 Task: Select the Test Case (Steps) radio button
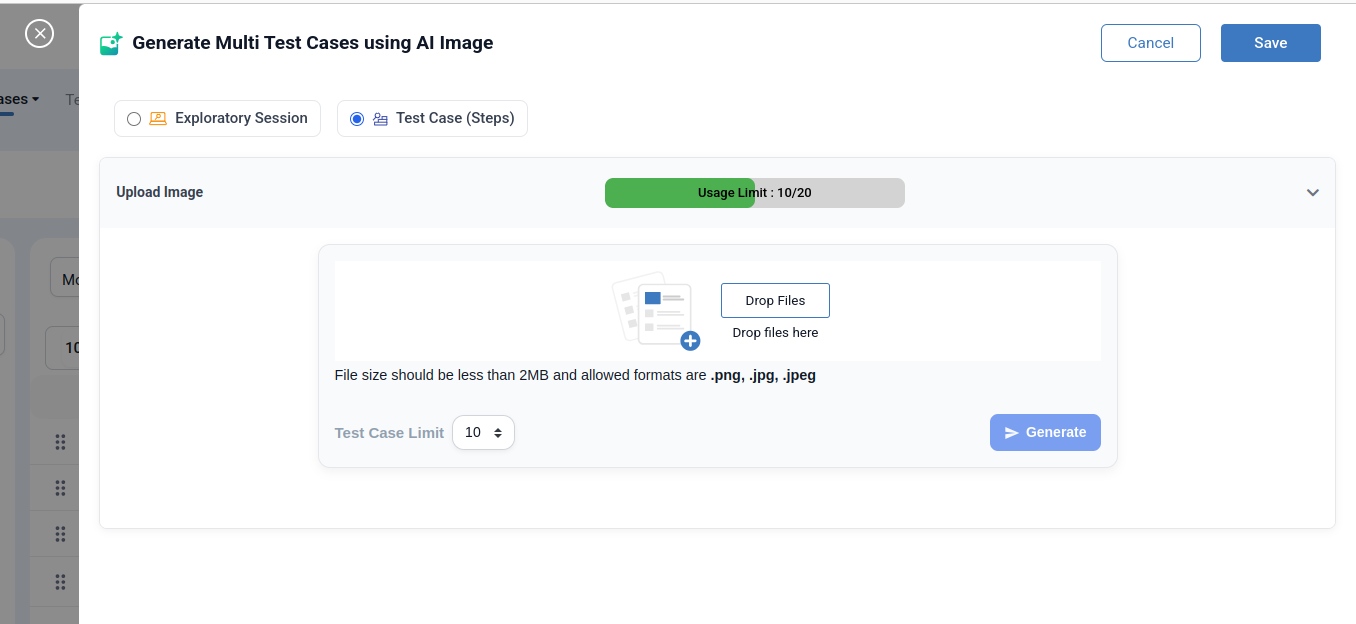coord(356,118)
